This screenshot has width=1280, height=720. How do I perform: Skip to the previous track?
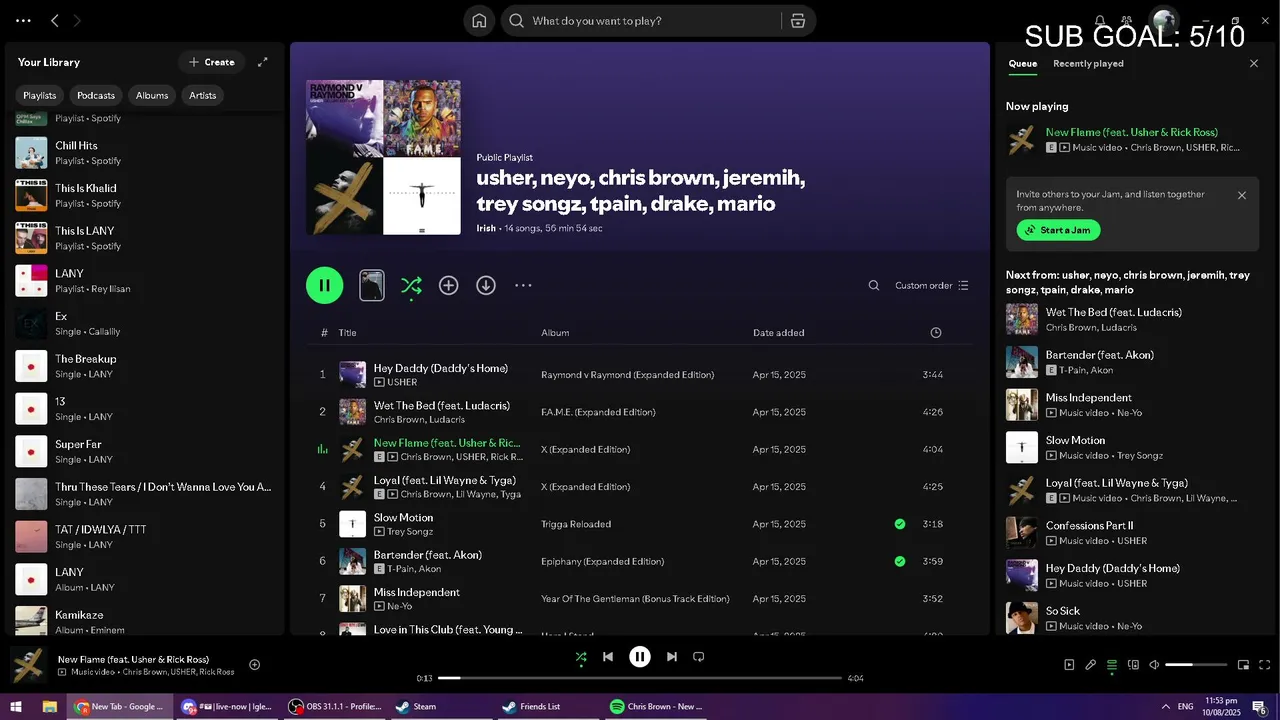pos(608,657)
